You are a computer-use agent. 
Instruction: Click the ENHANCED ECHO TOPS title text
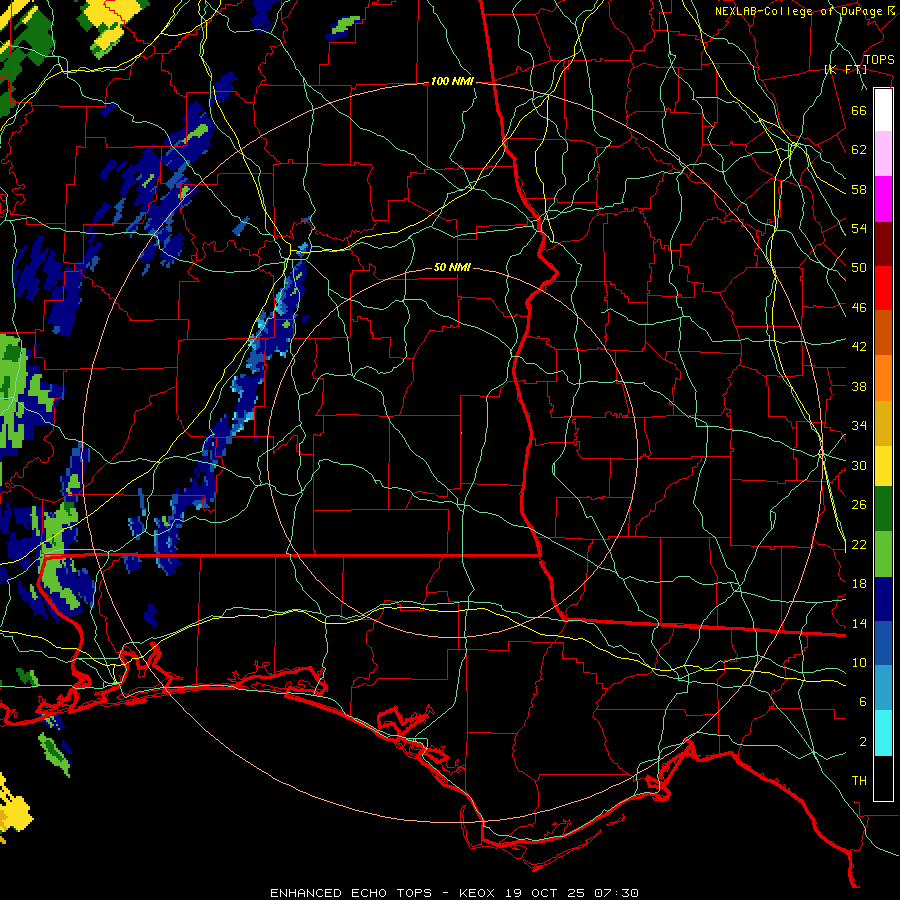[x=351, y=893]
